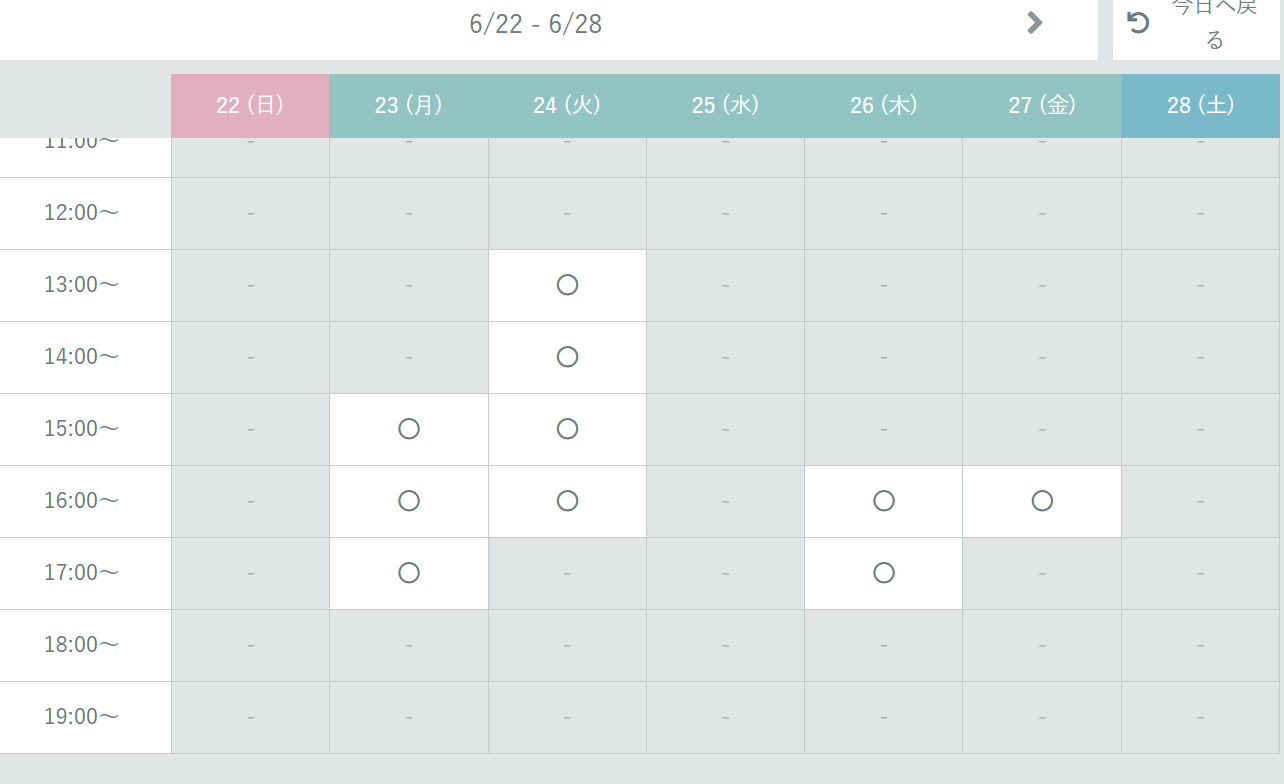Choose Monday 23 at 16:00 circle
Viewport: 1284px width, 784px height.
408,501
